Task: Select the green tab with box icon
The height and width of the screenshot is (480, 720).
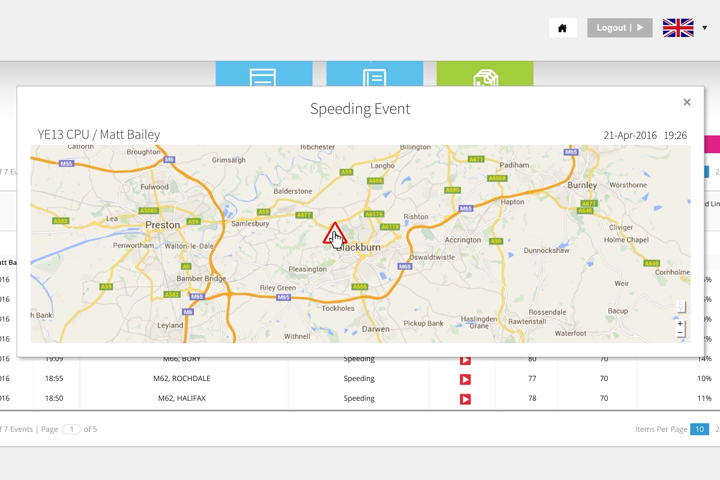Action: [x=485, y=74]
